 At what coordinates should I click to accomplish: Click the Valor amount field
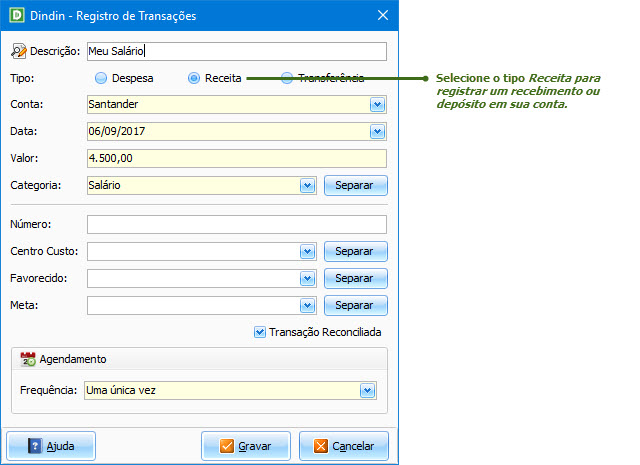click(x=237, y=158)
